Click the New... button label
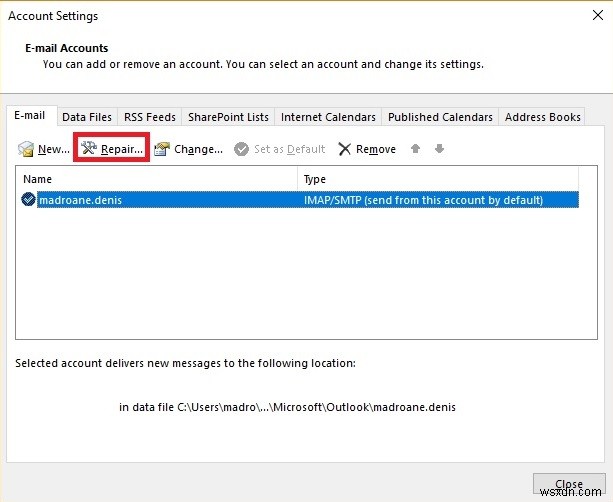 pyautogui.click(x=54, y=149)
